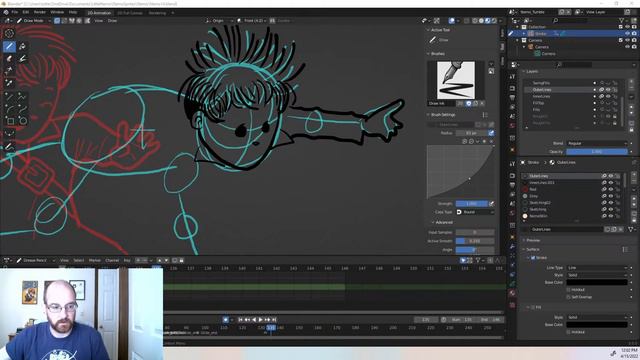640x360 pixels.
Task: Open the Caps Type Round dropdown
Action: [x=475, y=212]
